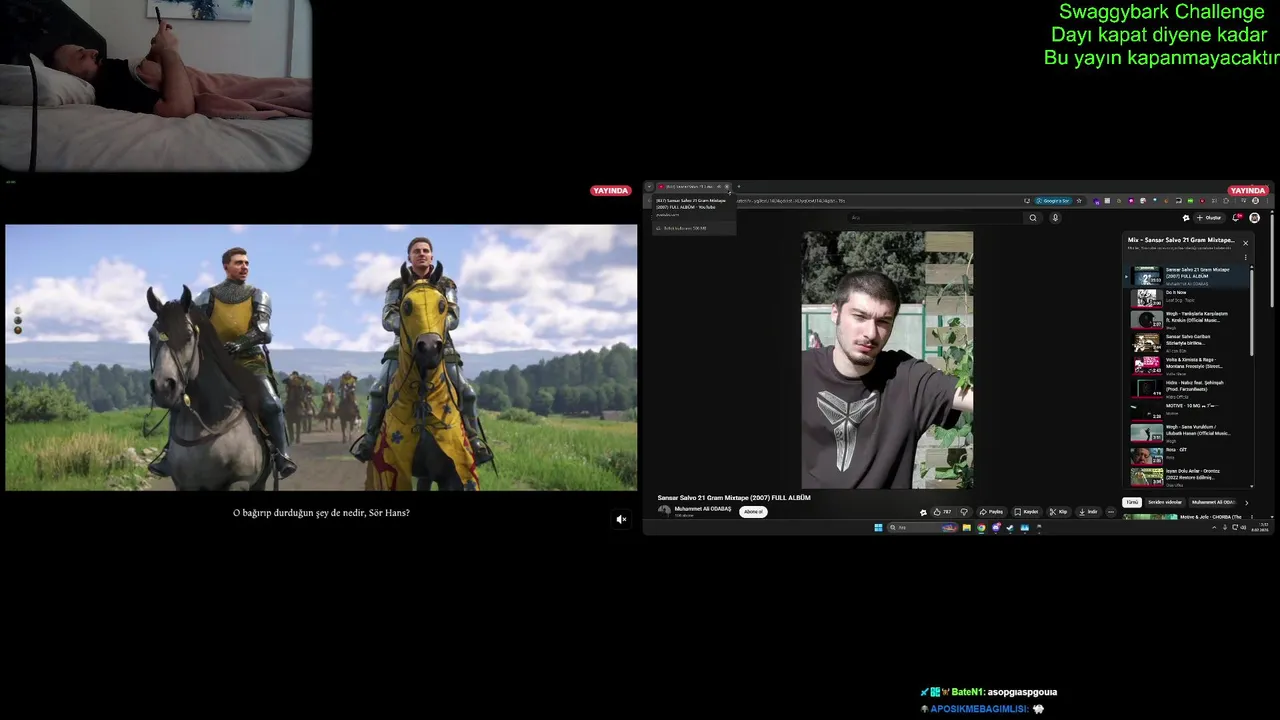This screenshot has height=720, width=1280.
Task: Open the YouTube account avatar menu
Action: [1254, 218]
